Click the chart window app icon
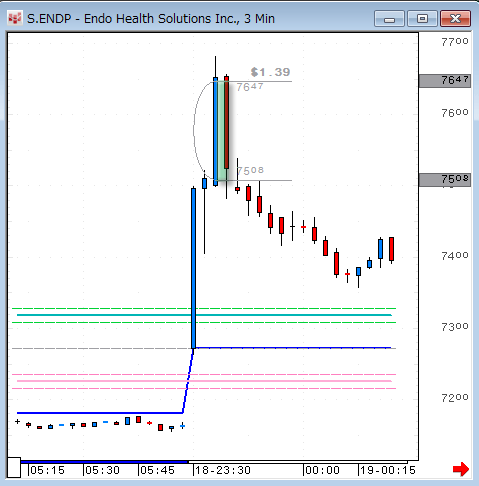Viewport: 479px width, 486px height. point(15,19)
